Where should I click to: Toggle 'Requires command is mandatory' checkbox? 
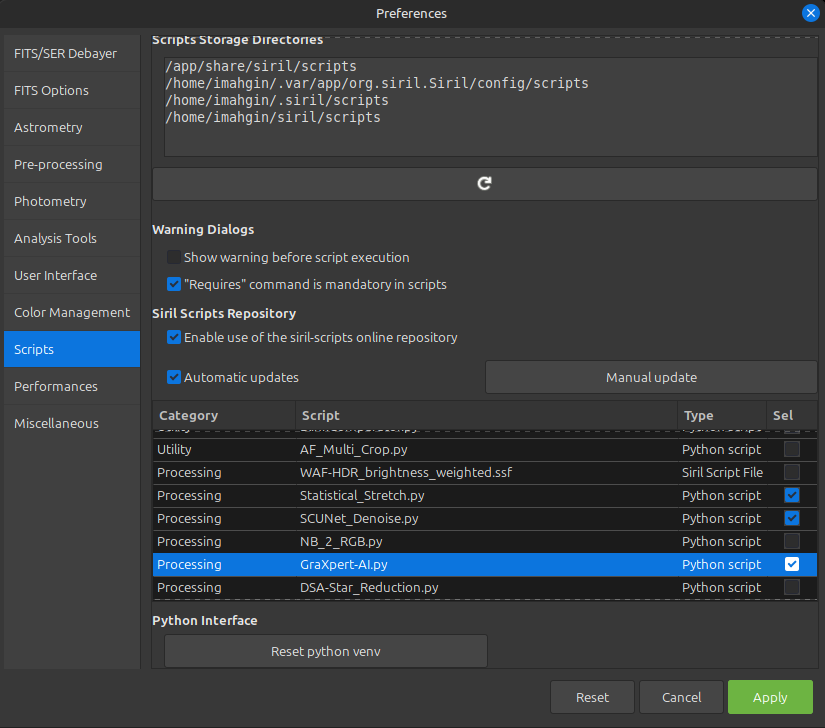click(174, 284)
